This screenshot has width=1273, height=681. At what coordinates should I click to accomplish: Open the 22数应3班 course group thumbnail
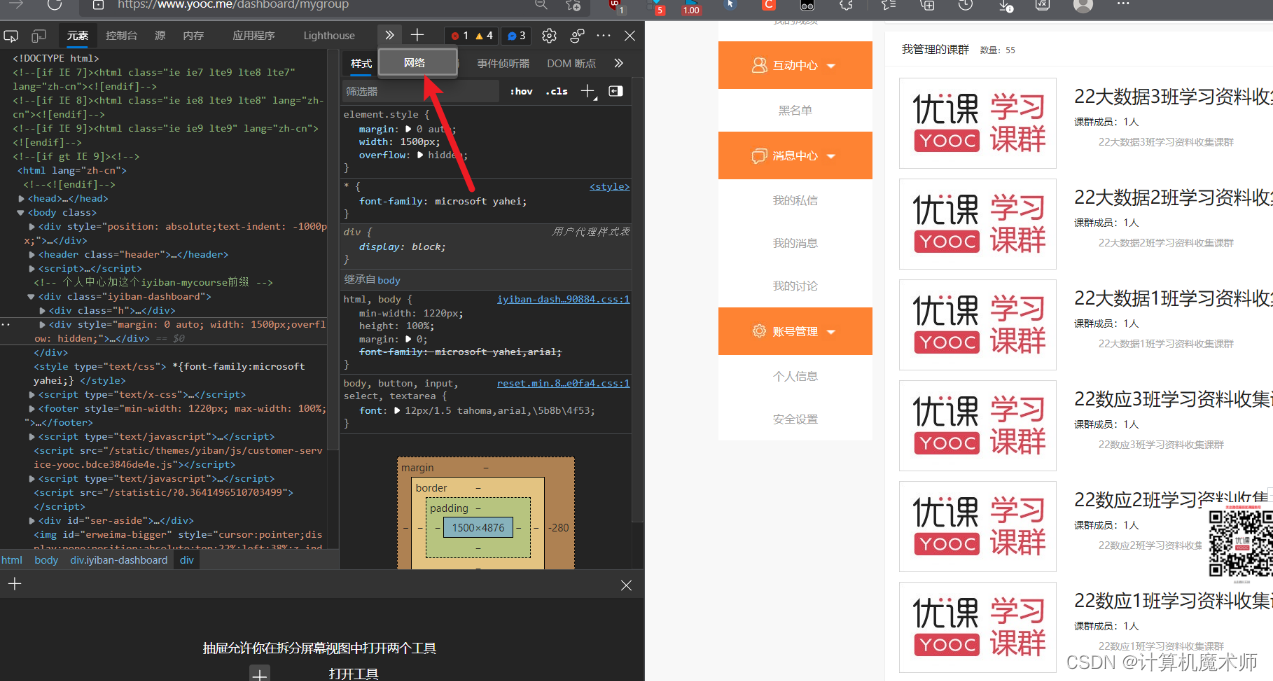click(x=978, y=425)
